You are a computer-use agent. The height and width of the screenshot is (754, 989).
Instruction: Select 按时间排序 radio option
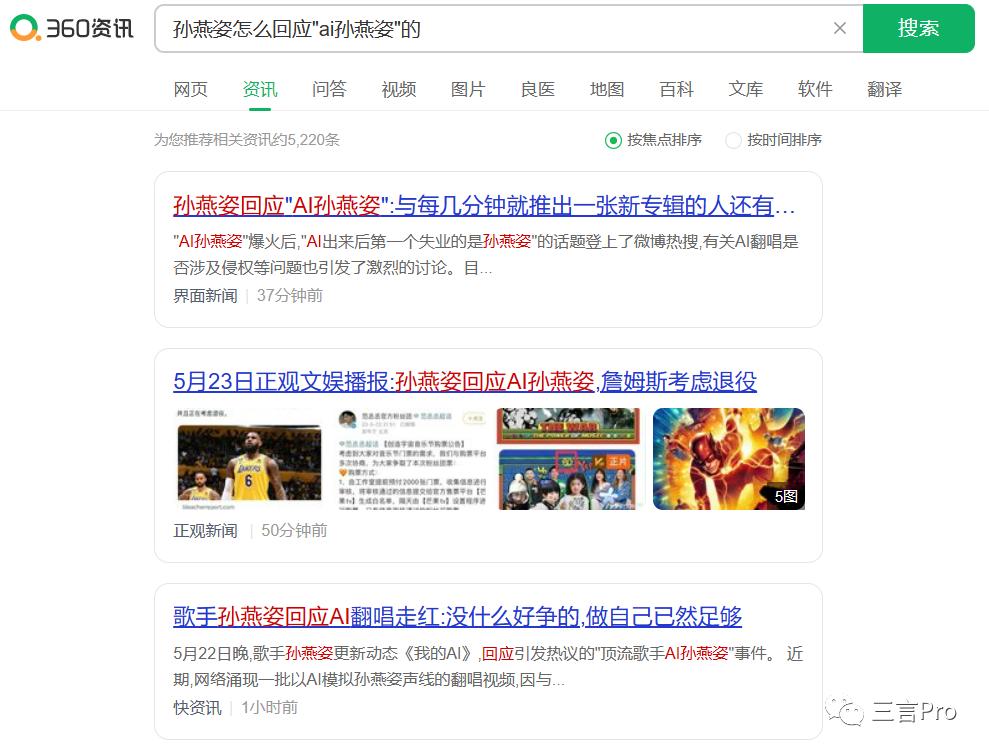coord(773,140)
